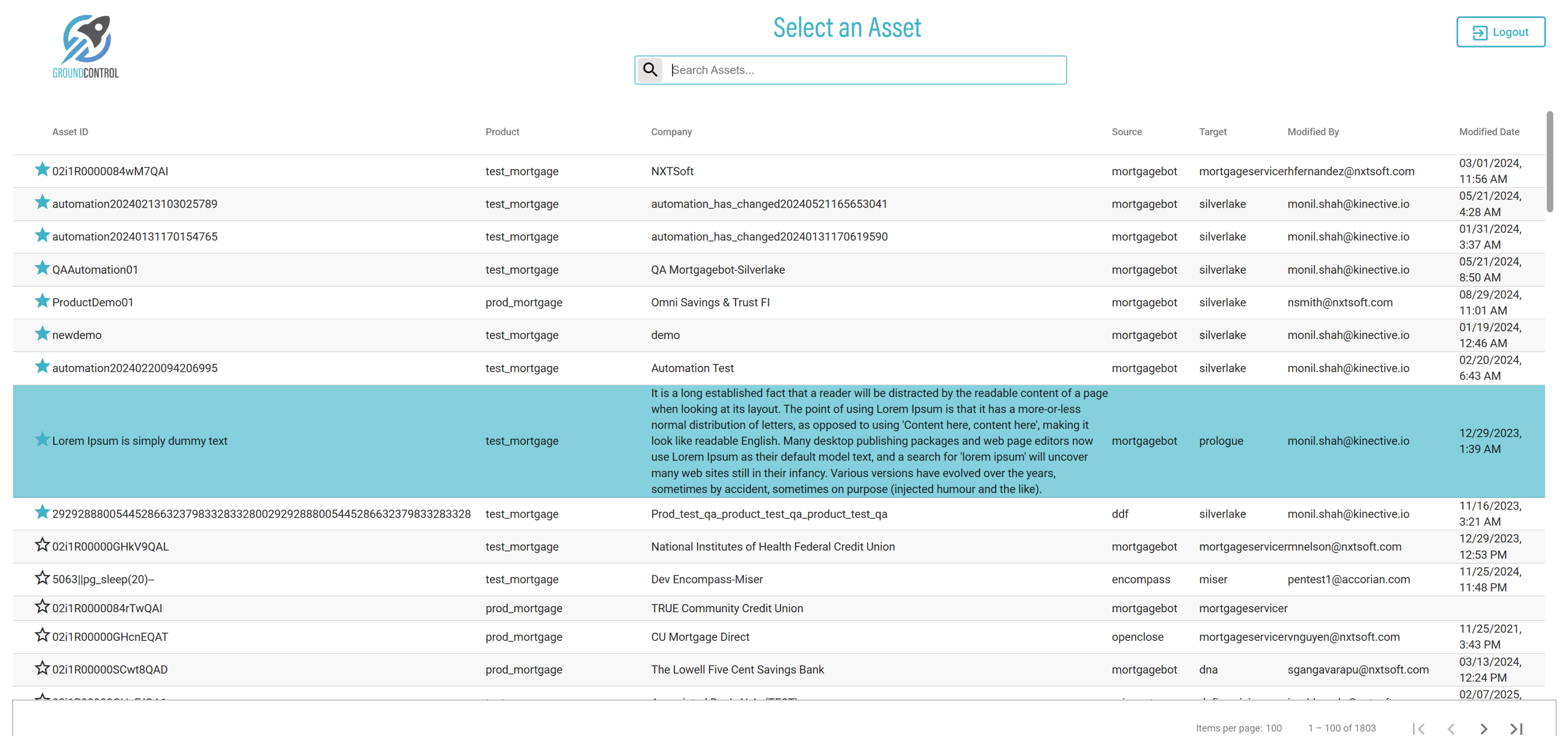Jump to last page of assets

[x=1515, y=728]
